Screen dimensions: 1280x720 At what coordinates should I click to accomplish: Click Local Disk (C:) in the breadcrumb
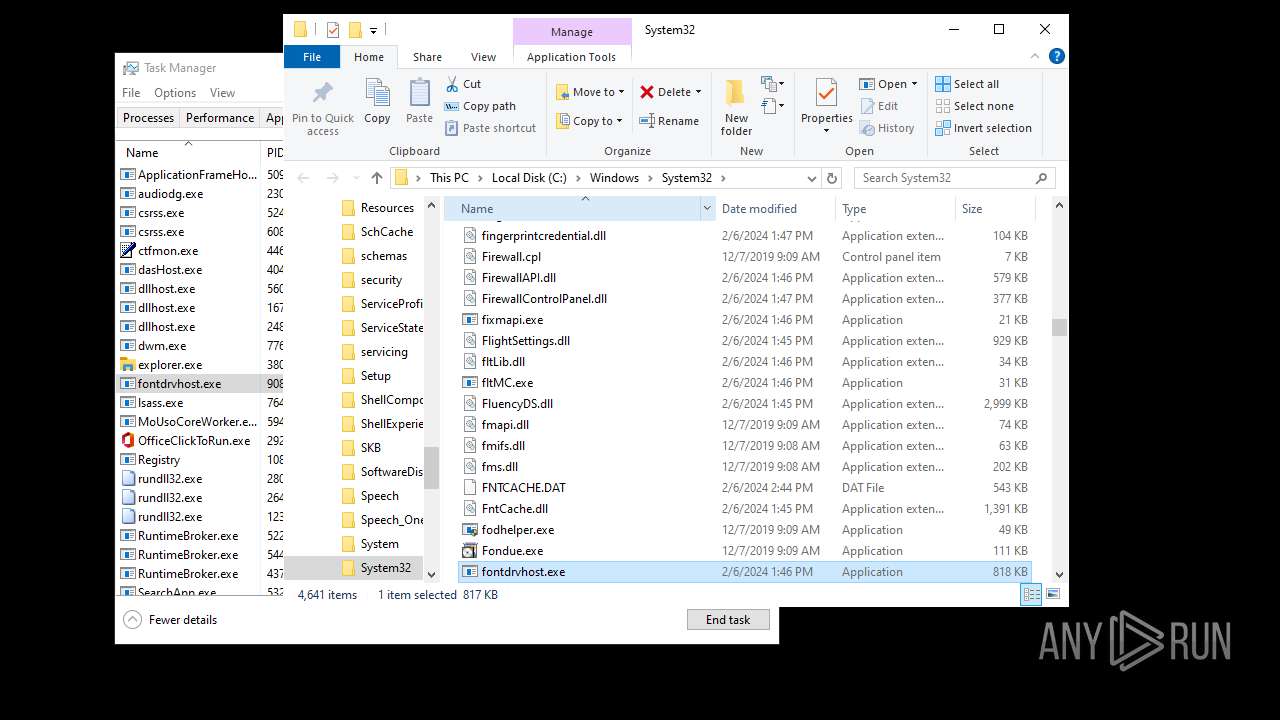tap(529, 178)
